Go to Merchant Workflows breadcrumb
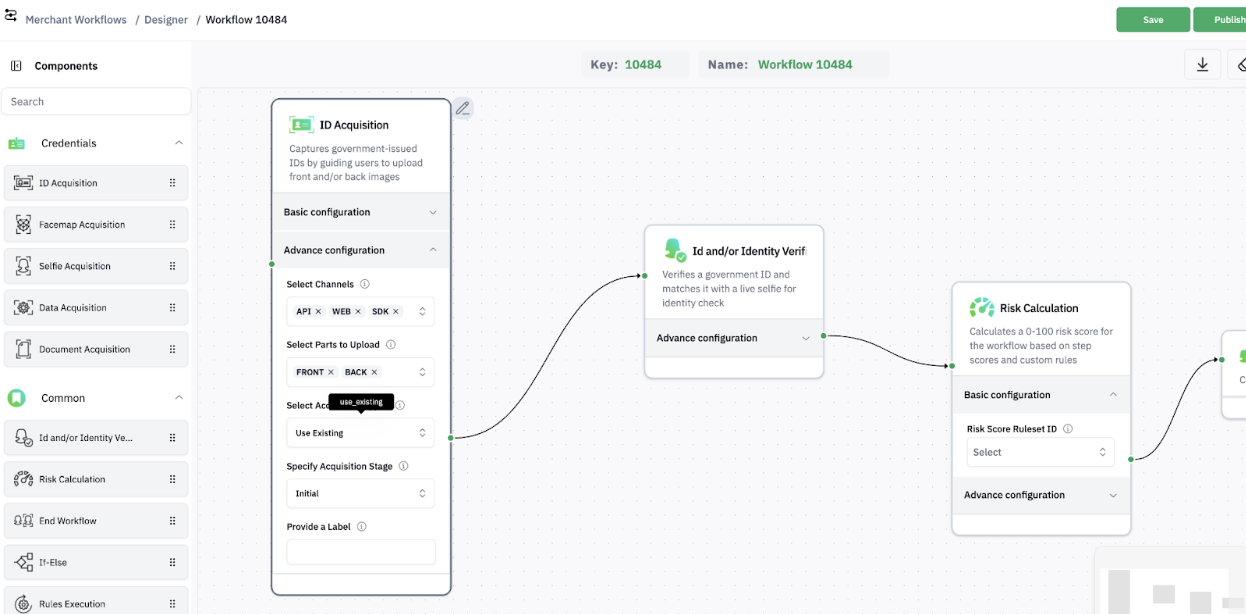 (x=76, y=20)
